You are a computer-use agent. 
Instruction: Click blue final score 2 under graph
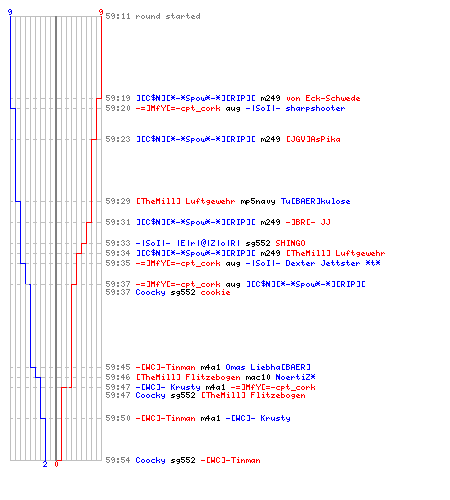45,464
